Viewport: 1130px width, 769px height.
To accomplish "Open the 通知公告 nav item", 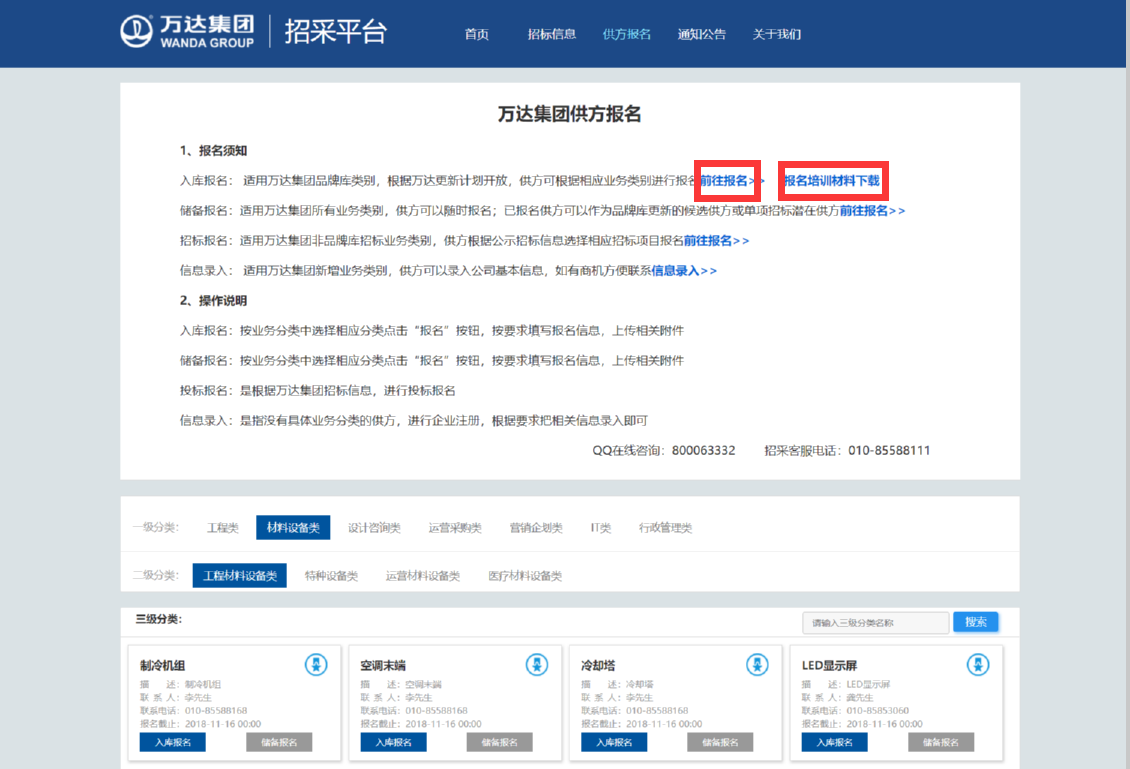I will click(x=701, y=34).
